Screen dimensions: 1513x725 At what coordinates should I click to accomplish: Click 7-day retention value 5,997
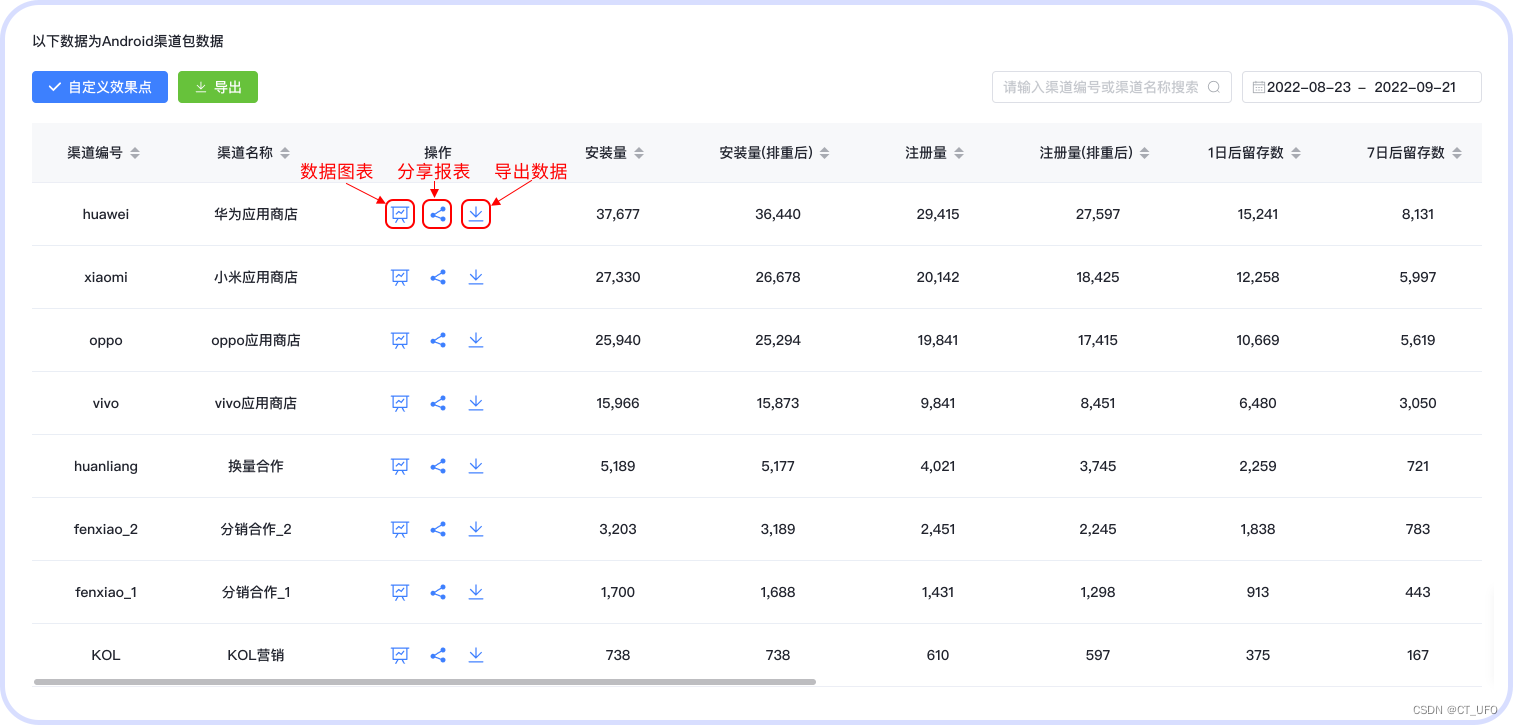click(1418, 277)
